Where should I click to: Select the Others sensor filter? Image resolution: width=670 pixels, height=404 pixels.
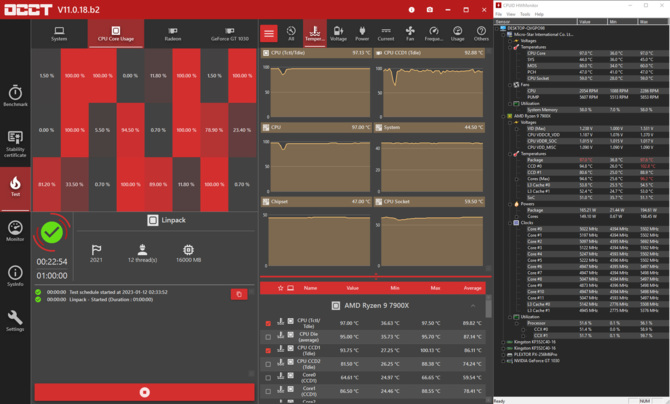click(x=481, y=33)
